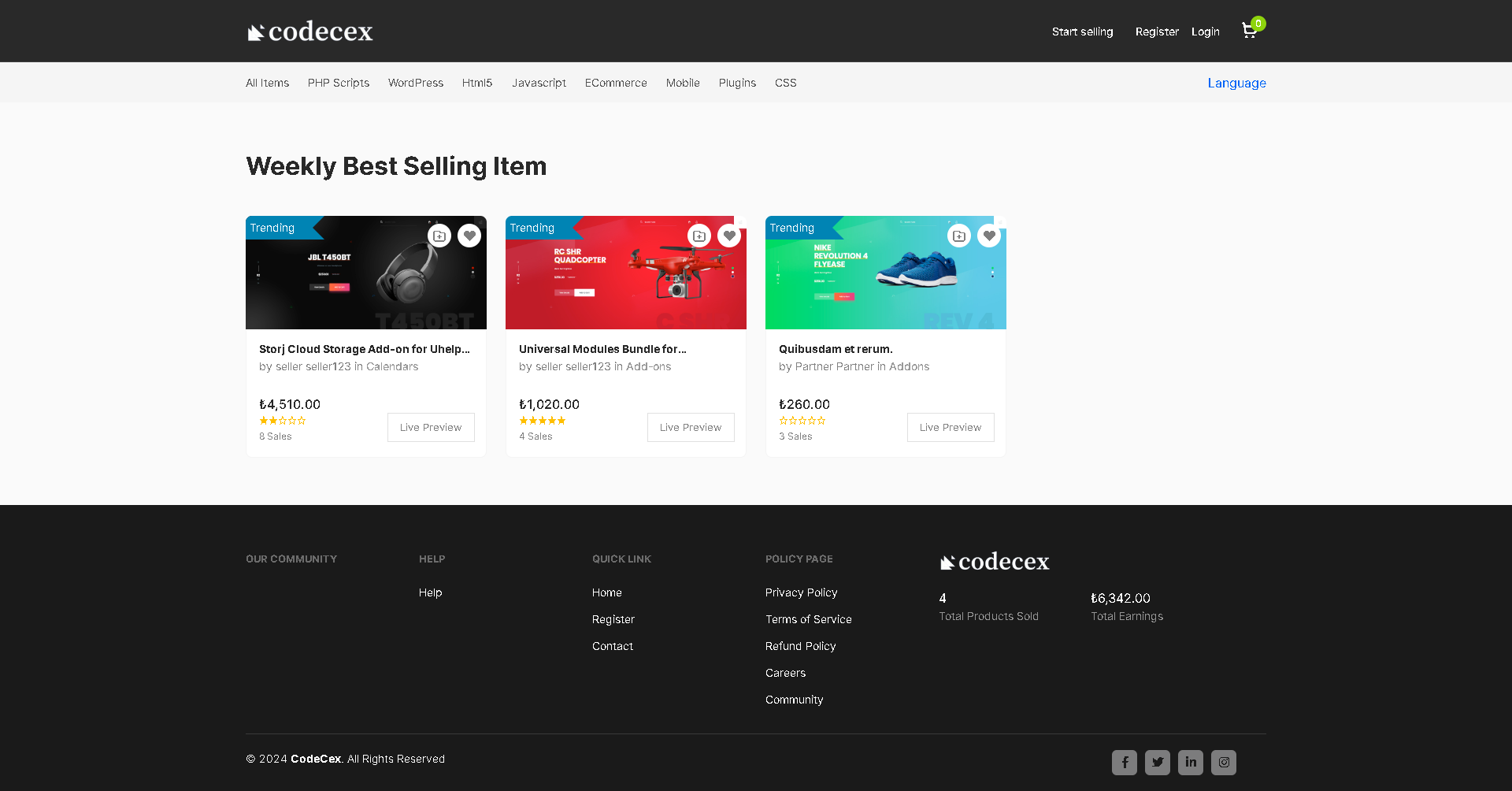Viewport: 1512px width, 791px height.
Task: Toggle heart on Universal Modules Bundle
Action: point(729,236)
